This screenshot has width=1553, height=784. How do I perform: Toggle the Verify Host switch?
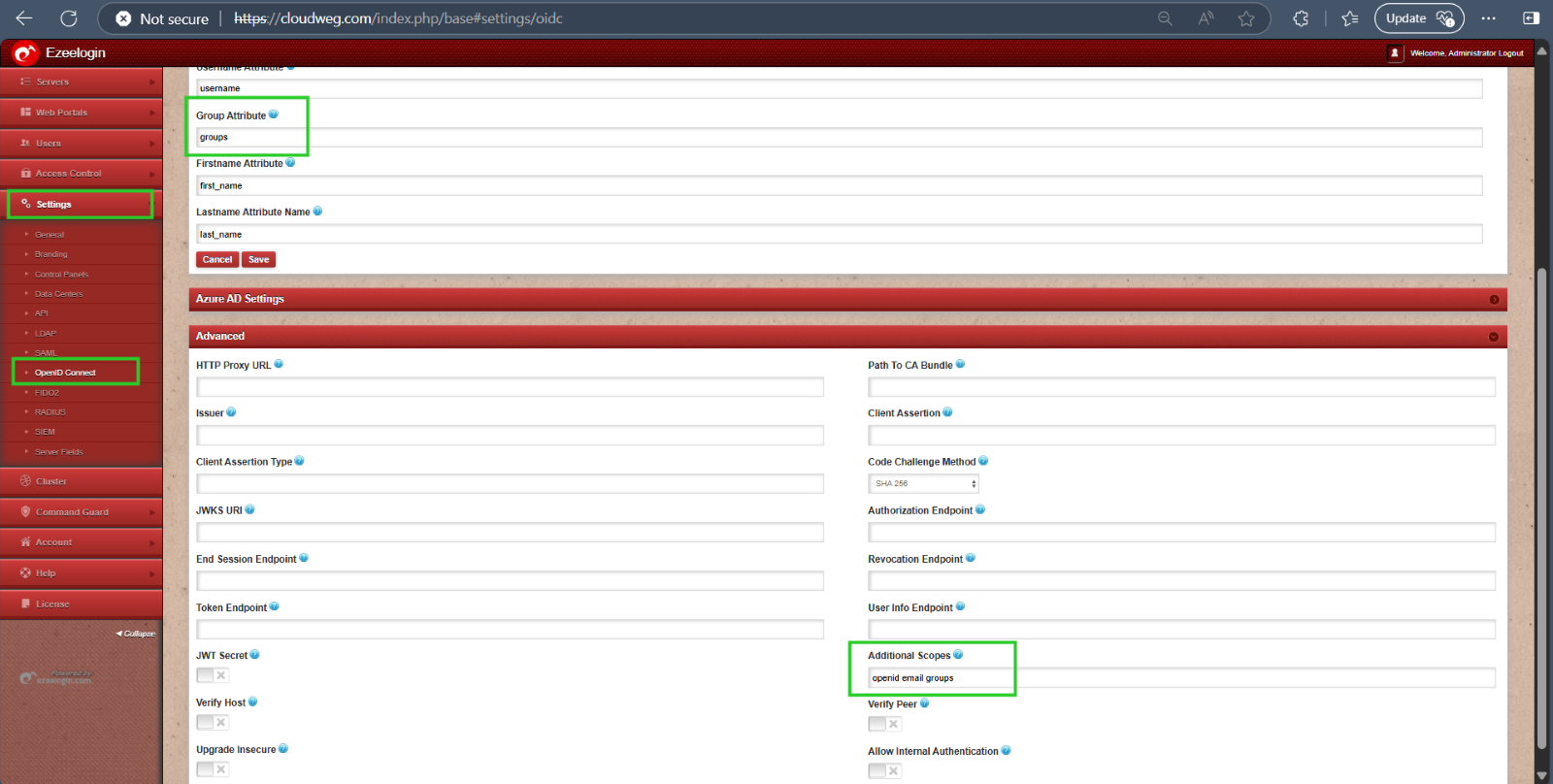[213, 722]
